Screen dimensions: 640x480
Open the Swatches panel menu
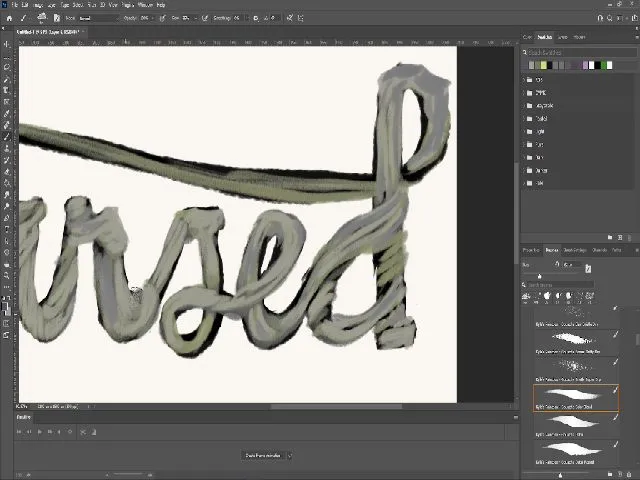[x=637, y=37]
